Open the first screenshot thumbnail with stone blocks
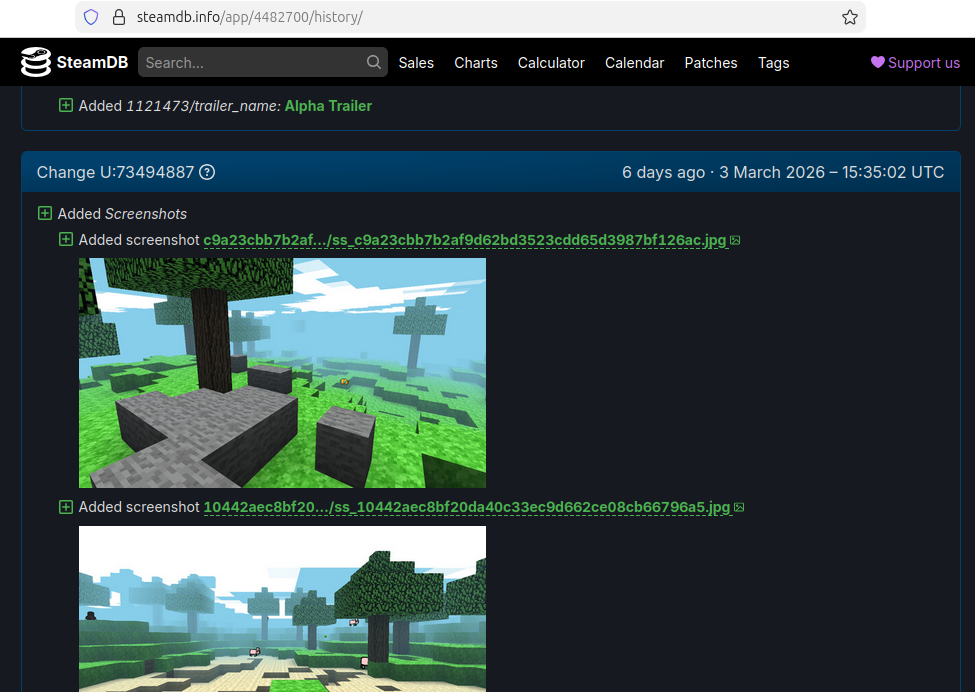The image size is (975, 692). click(282, 372)
